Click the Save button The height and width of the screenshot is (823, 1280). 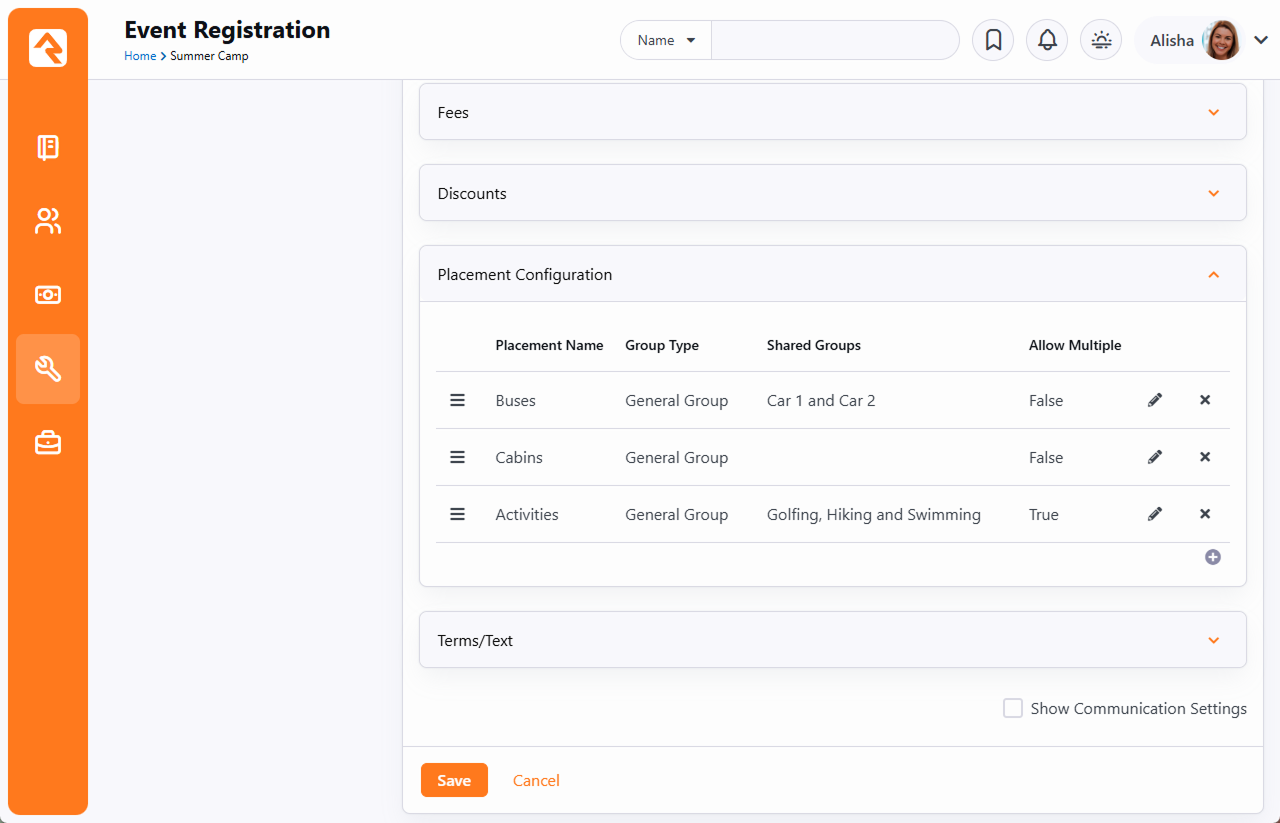(454, 780)
